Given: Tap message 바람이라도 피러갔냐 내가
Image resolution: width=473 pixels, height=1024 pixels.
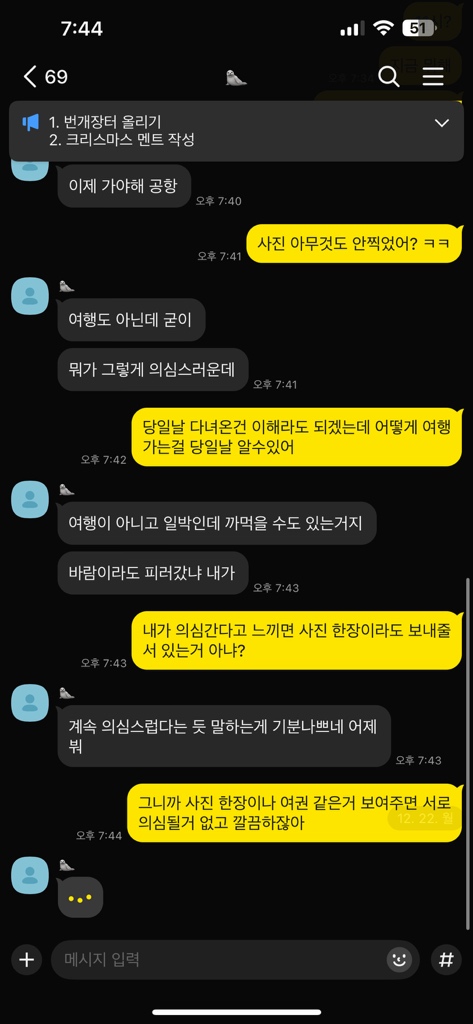Looking at the screenshot, I should pyautogui.click(x=153, y=573).
